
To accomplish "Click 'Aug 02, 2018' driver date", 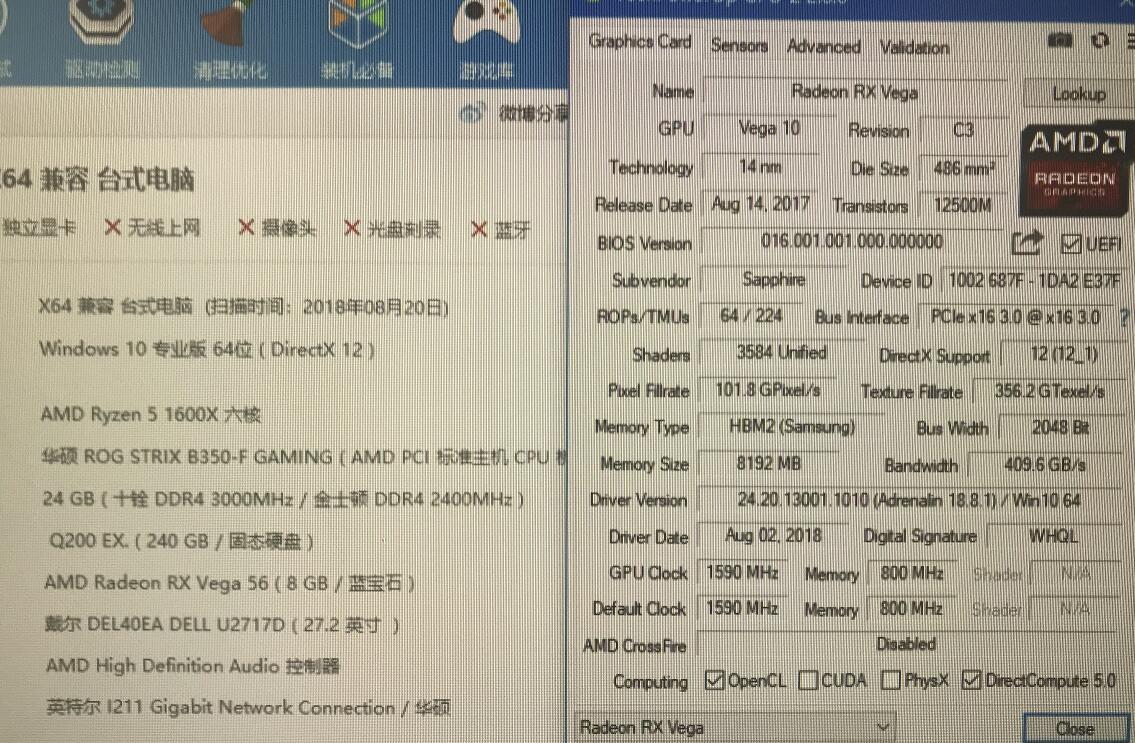I will point(773,536).
